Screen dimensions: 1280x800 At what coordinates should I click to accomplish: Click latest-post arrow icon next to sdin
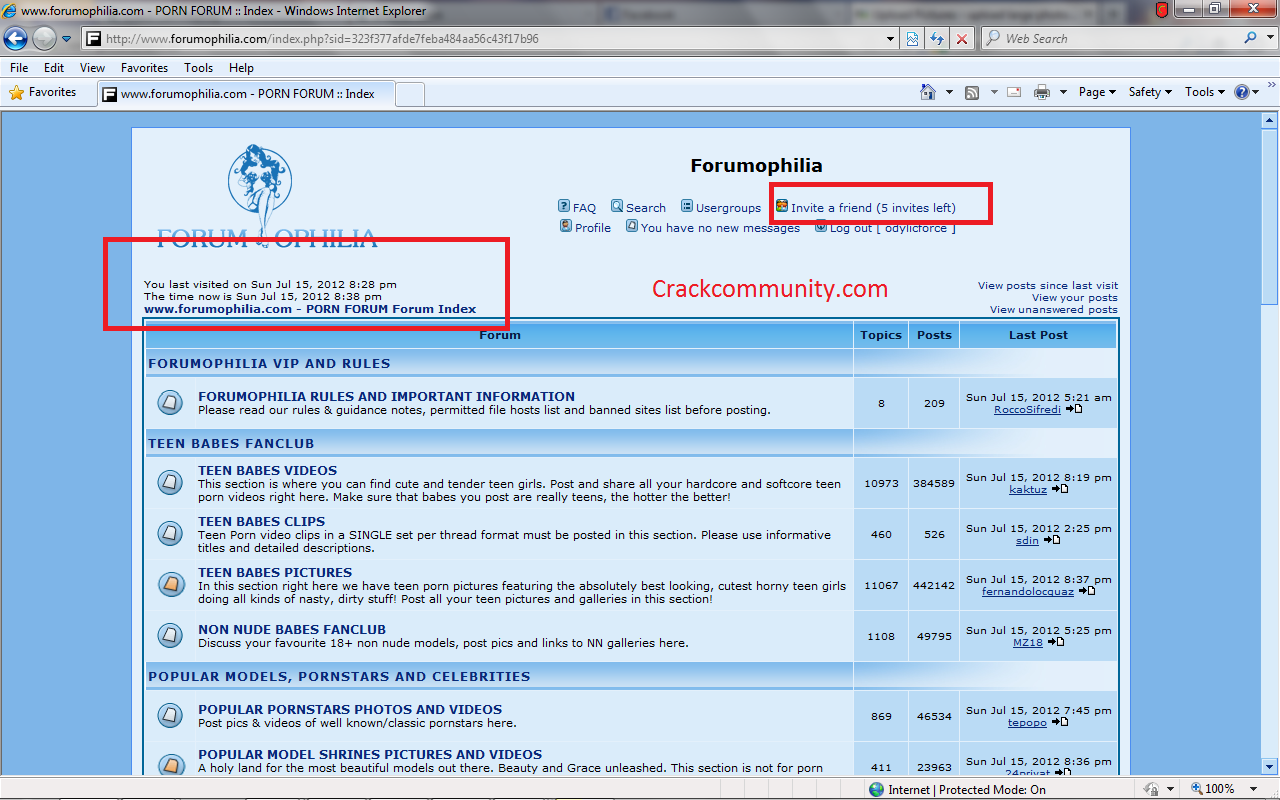click(x=1052, y=540)
